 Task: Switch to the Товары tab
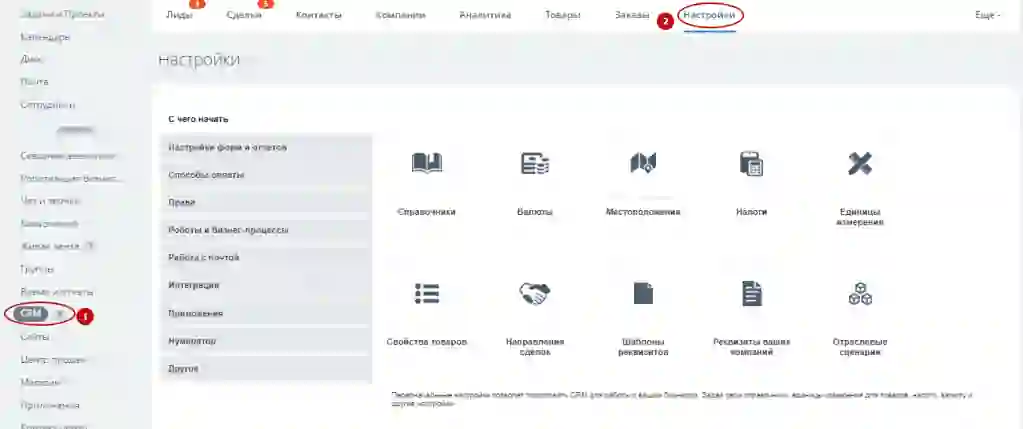(562, 15)
